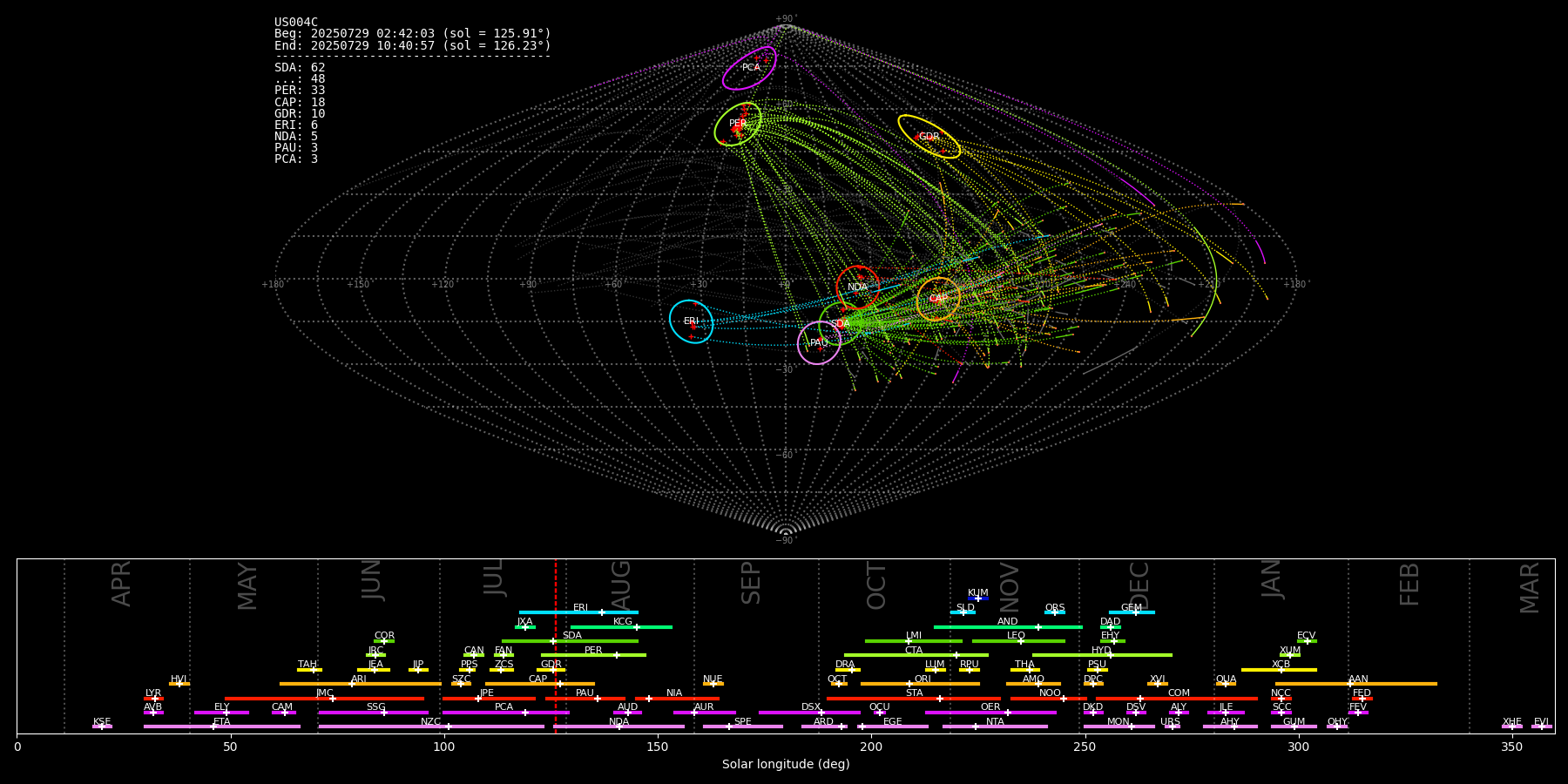Click the MAR month label
Image resolution: width=1568 pixels, height=784 pixels.
click(x=1530, y=588)
